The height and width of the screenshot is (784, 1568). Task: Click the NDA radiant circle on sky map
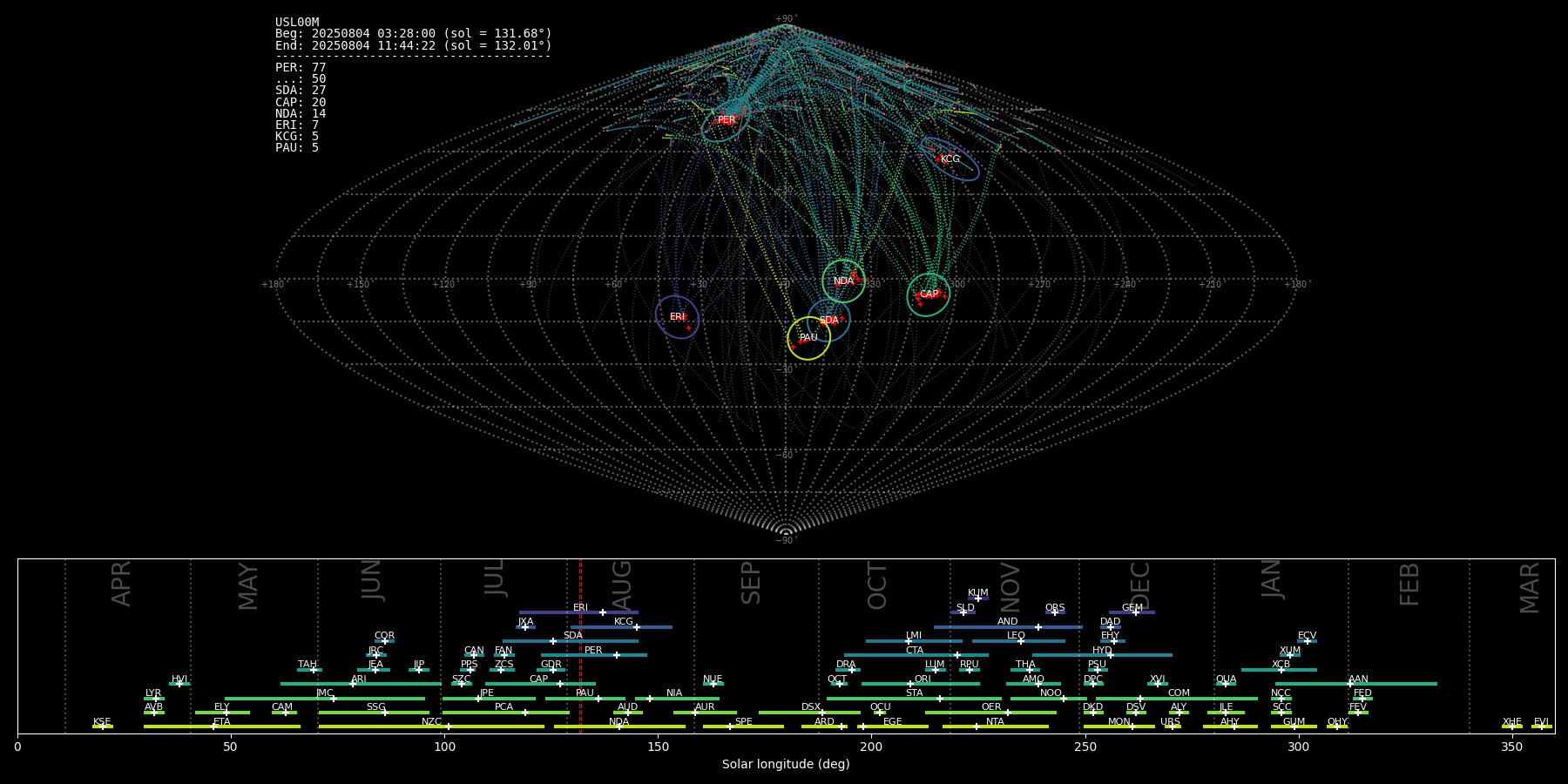[x=843, y=280]
